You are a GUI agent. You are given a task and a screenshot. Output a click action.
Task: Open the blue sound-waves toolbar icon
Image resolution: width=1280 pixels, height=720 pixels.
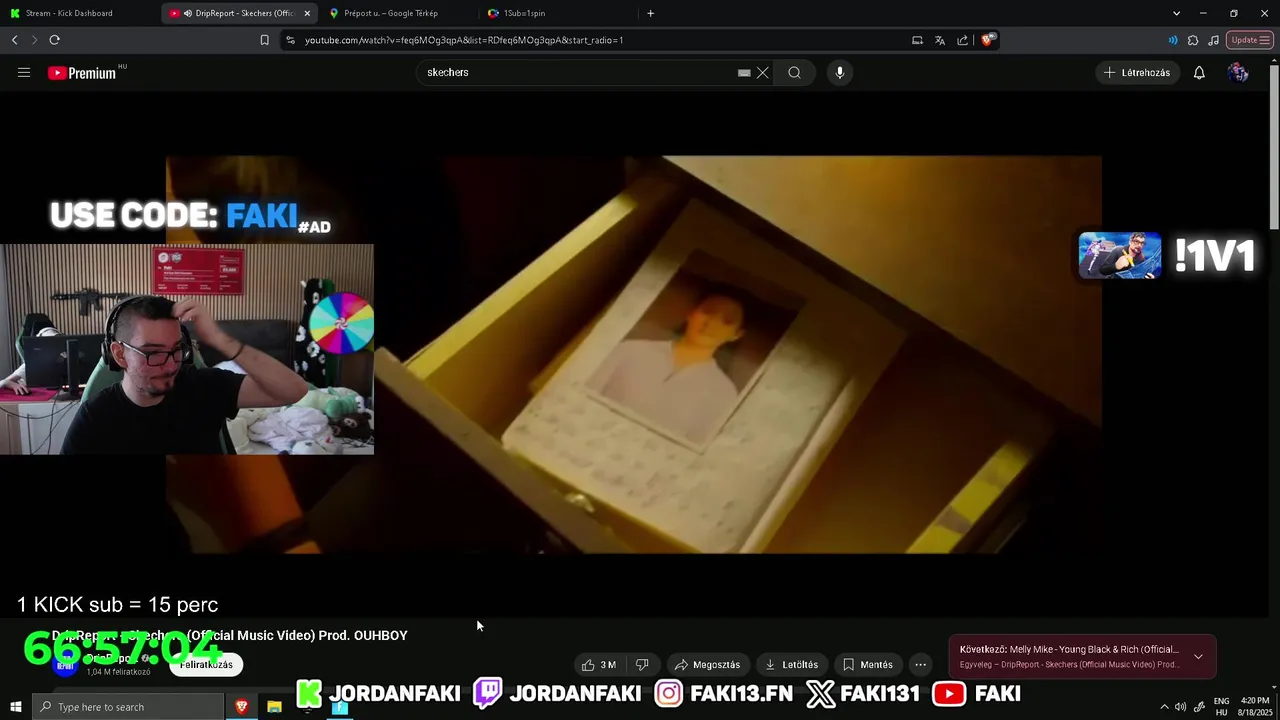click(x=1173, y=40)
